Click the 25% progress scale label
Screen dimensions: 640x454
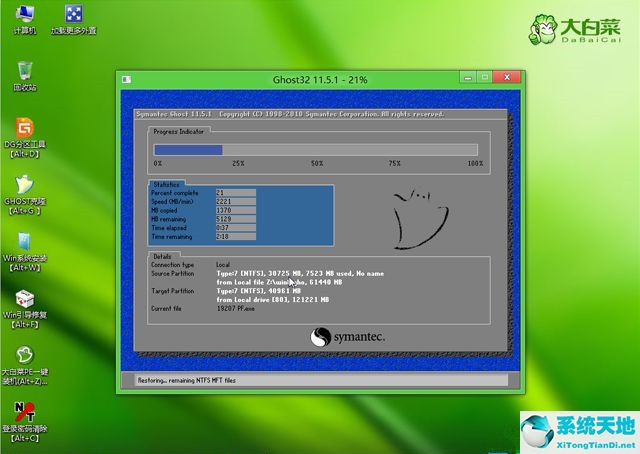[x=238, y=163]
